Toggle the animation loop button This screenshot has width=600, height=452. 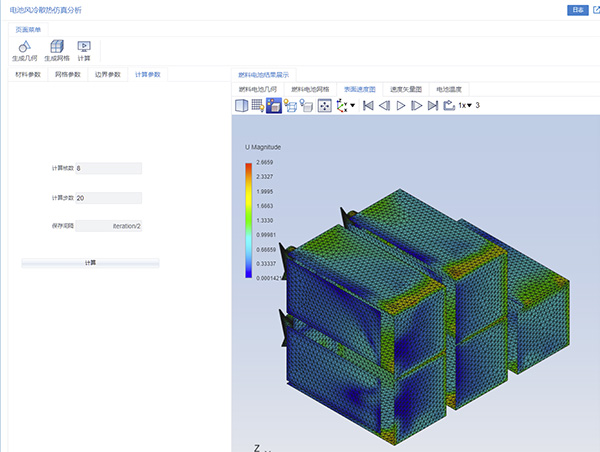(x=448, y=105)
